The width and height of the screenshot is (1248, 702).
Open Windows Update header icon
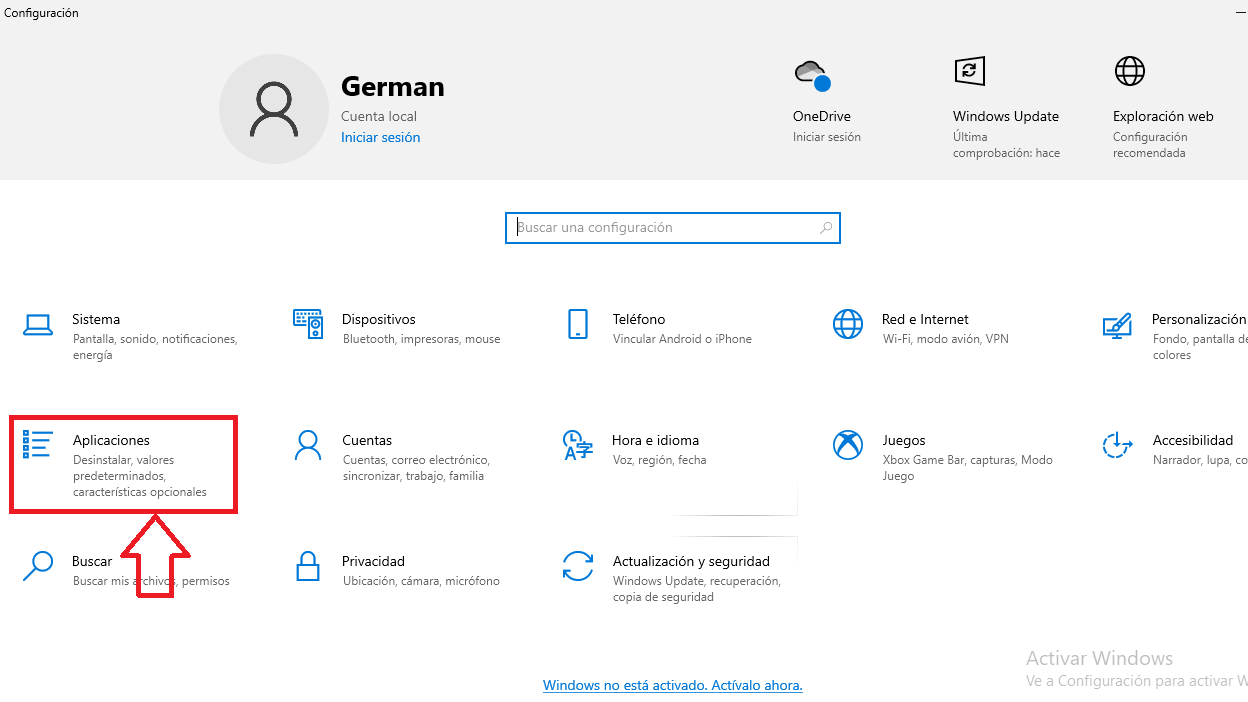coord(970,71)
